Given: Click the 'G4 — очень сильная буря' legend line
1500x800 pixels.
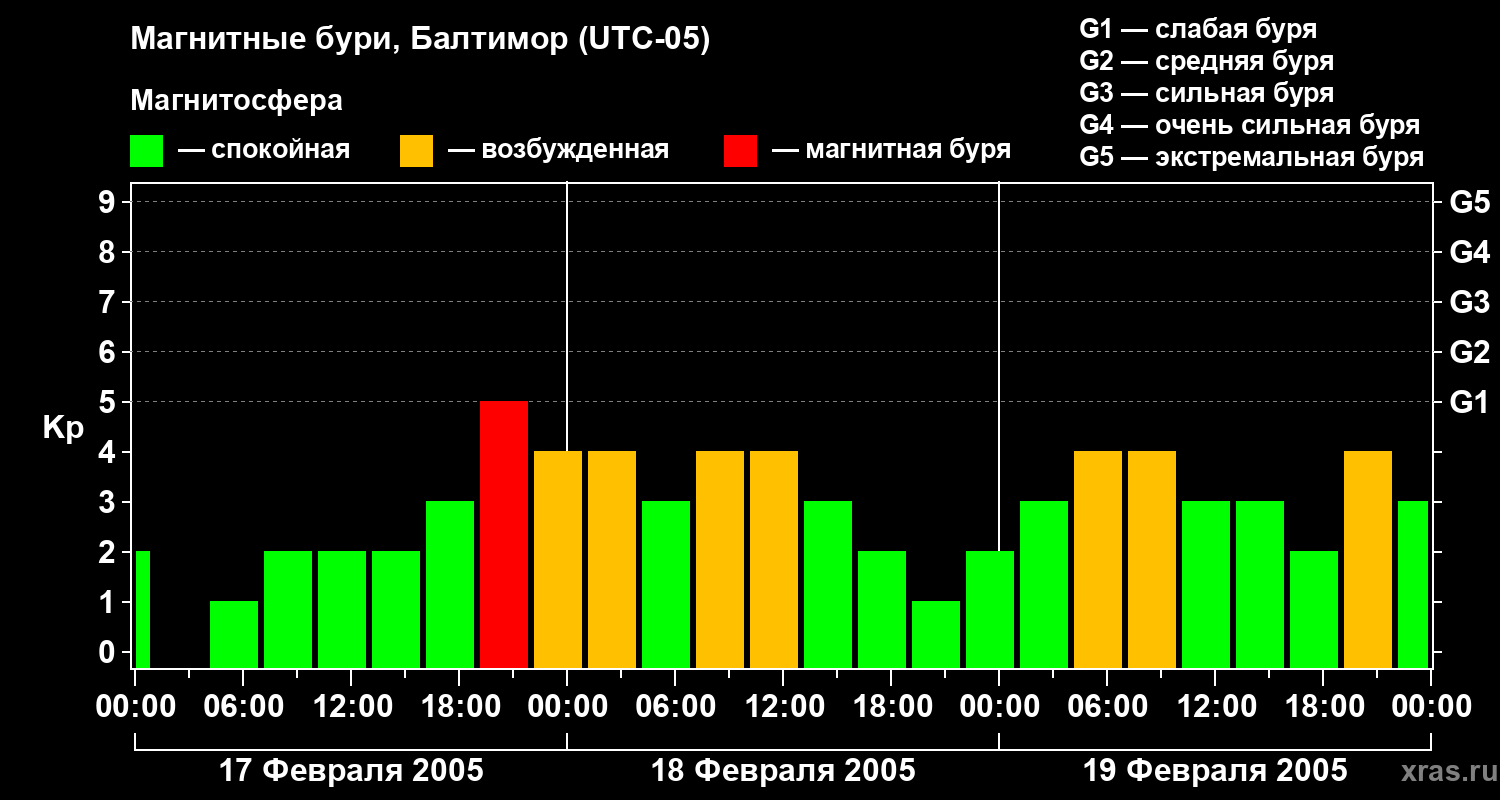Looking at the screenshot, I should (1250, 125).
